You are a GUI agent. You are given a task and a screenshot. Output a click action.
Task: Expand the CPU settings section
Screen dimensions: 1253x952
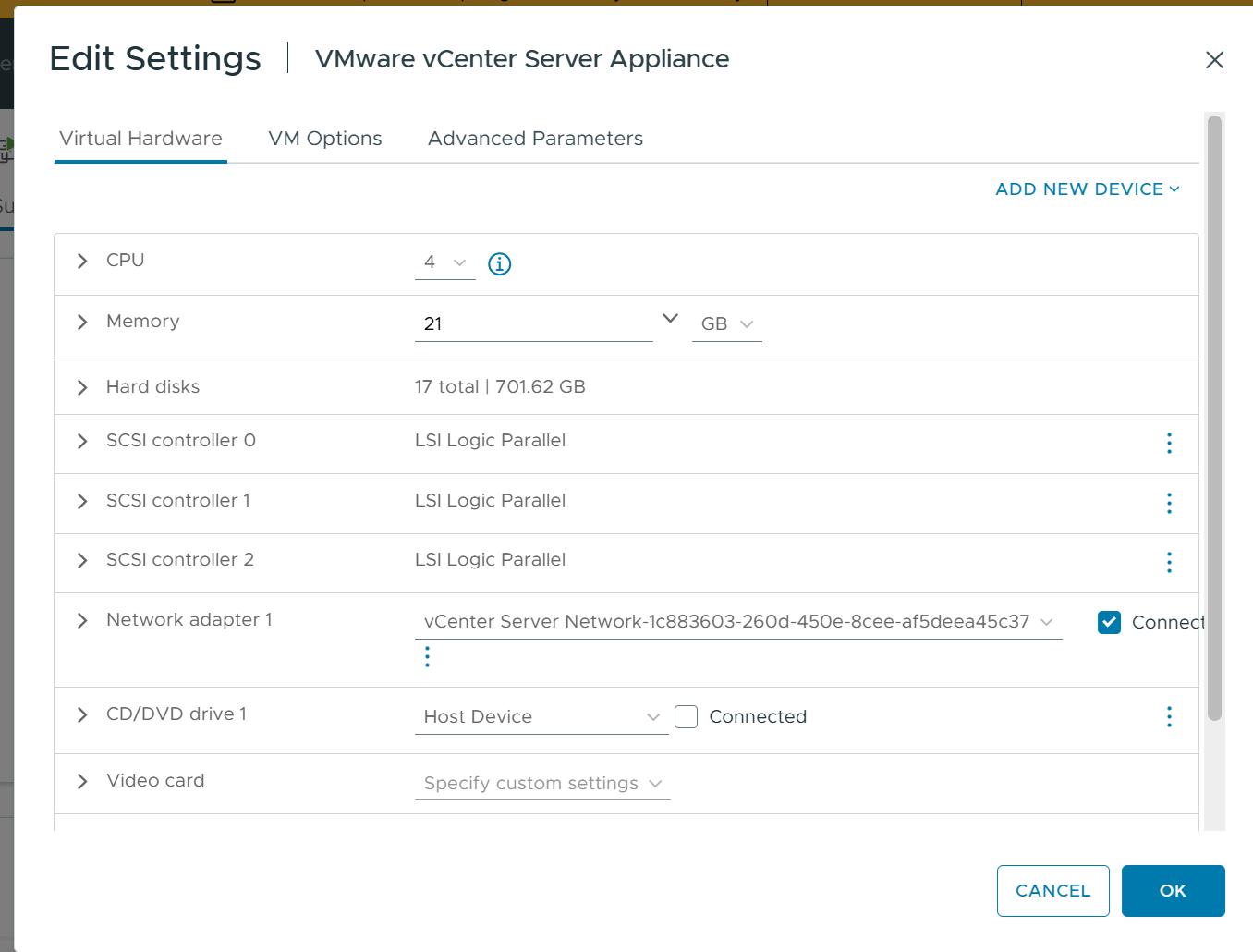tap(81, 261)
